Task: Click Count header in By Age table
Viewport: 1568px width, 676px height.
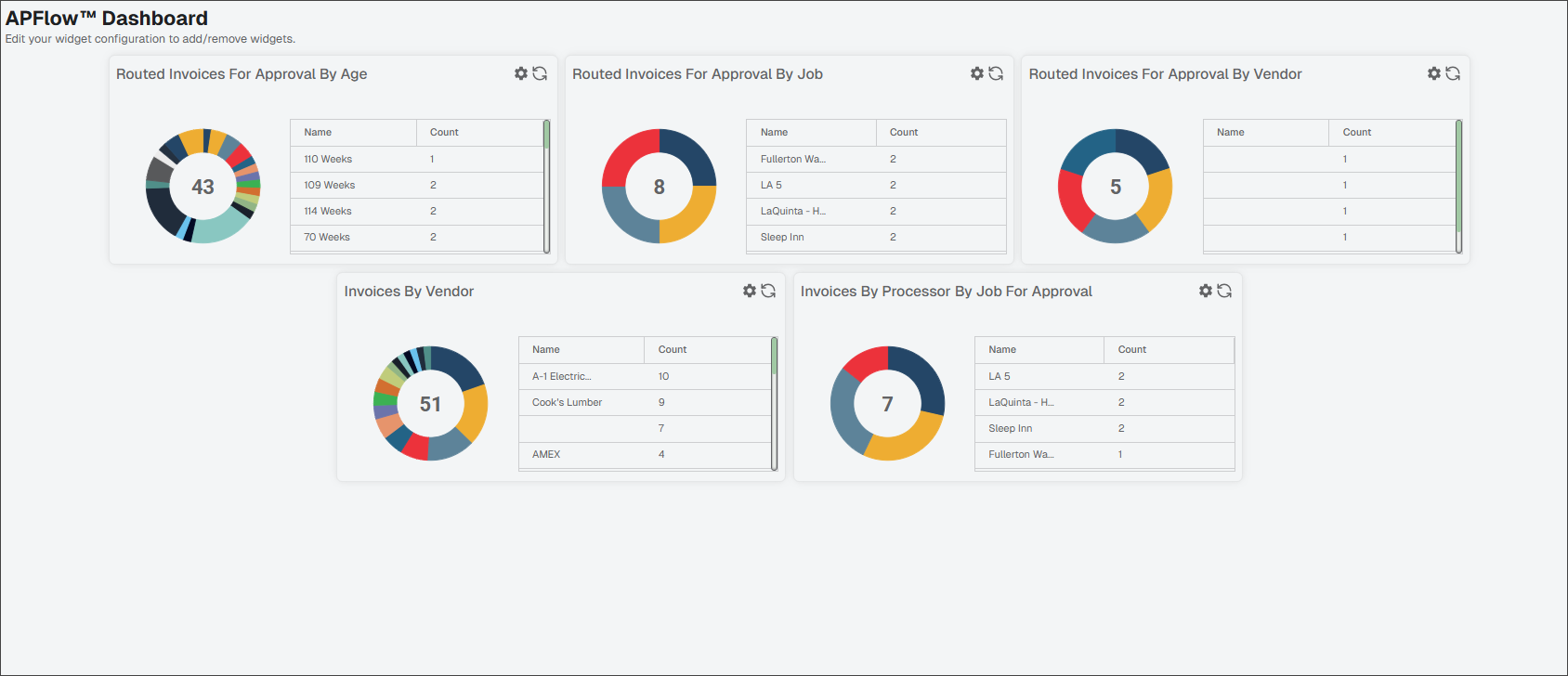Action: (479, 133)
